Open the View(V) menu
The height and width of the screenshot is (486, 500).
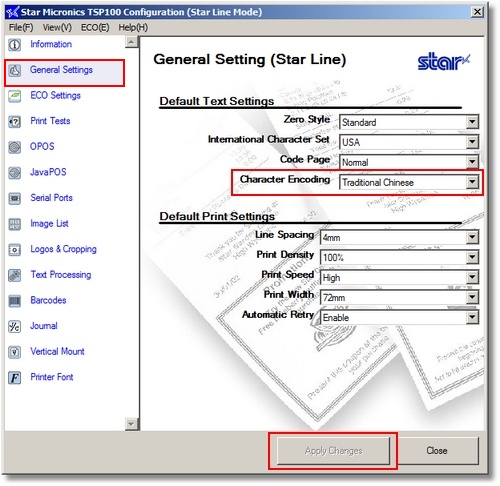coord(57,27)
